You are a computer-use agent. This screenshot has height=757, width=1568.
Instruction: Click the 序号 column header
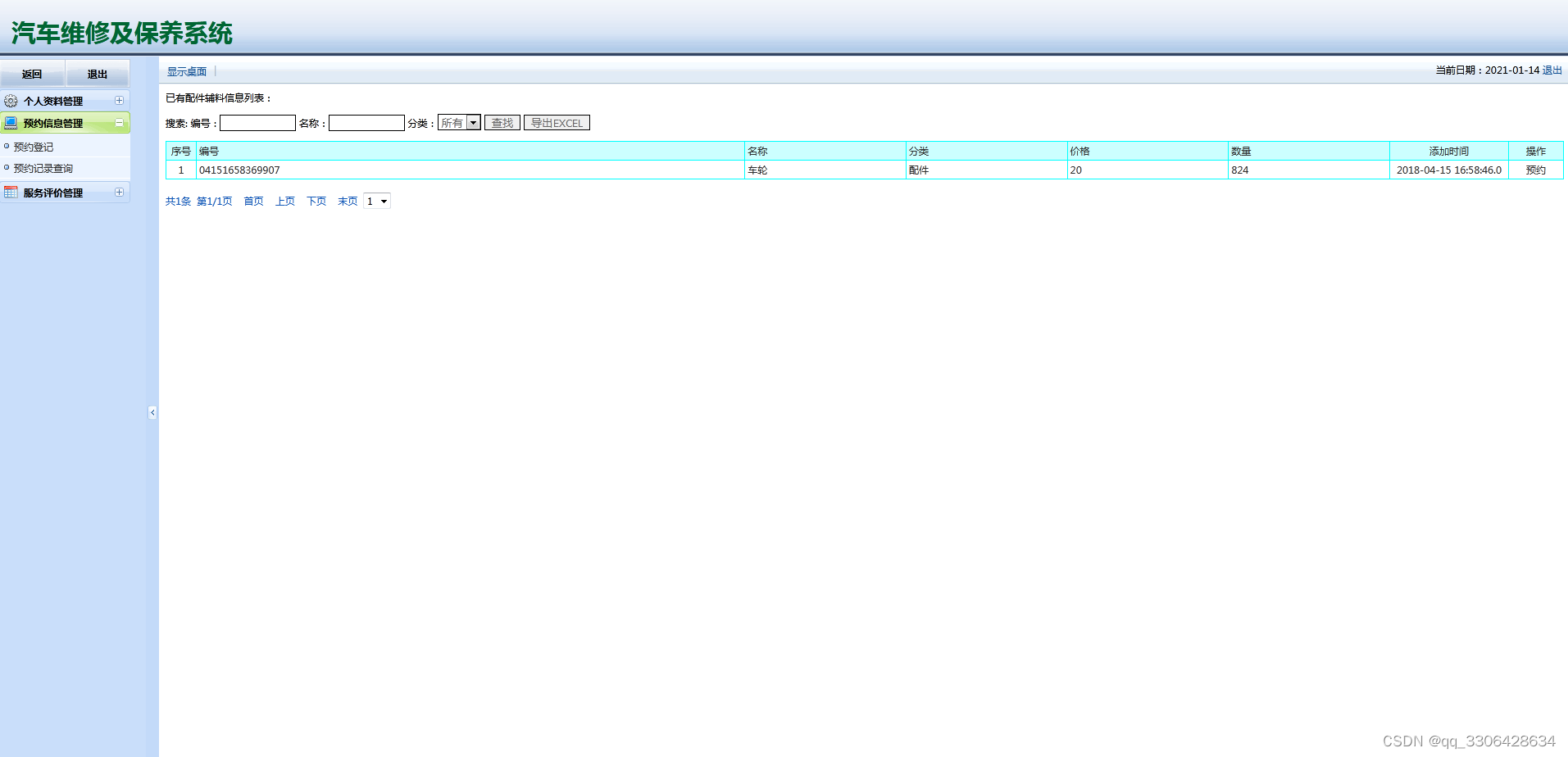(x=181, y=152)
